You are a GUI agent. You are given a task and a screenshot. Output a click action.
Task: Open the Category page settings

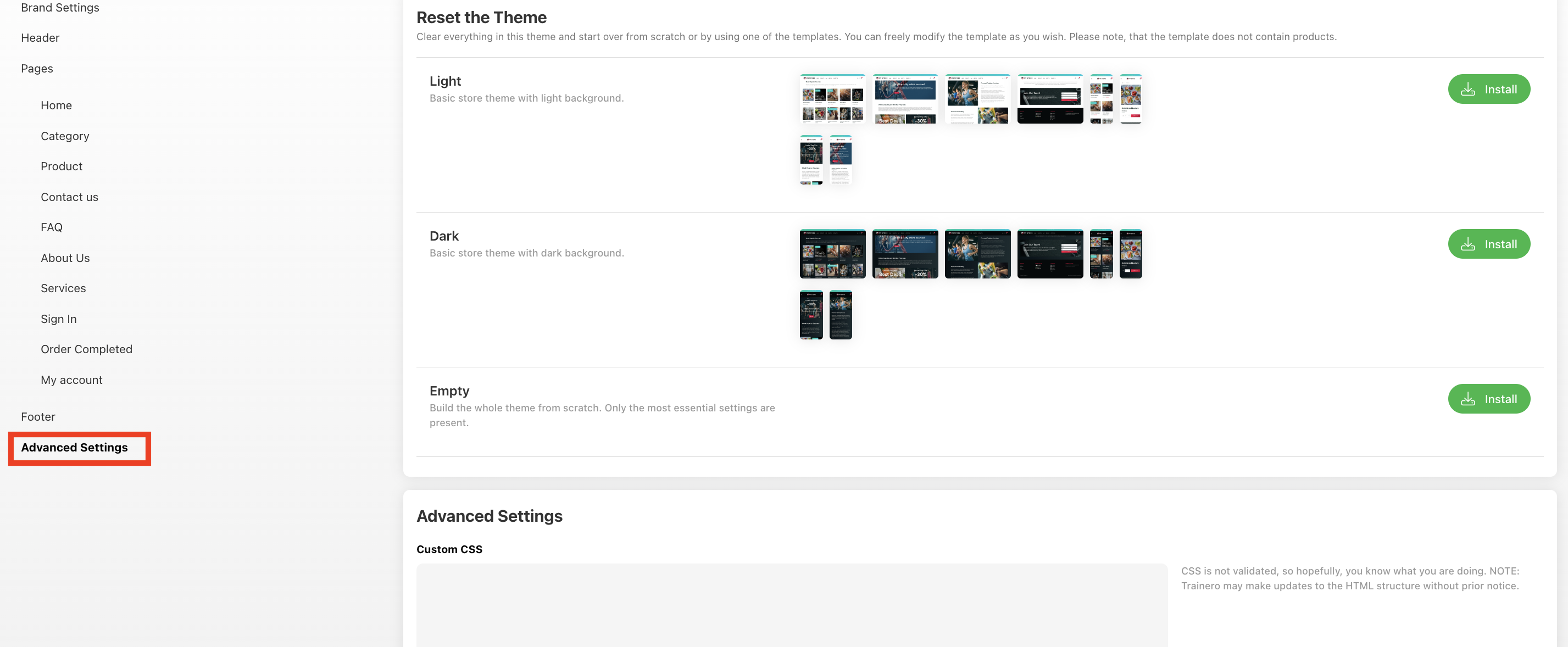coord(64,136)
